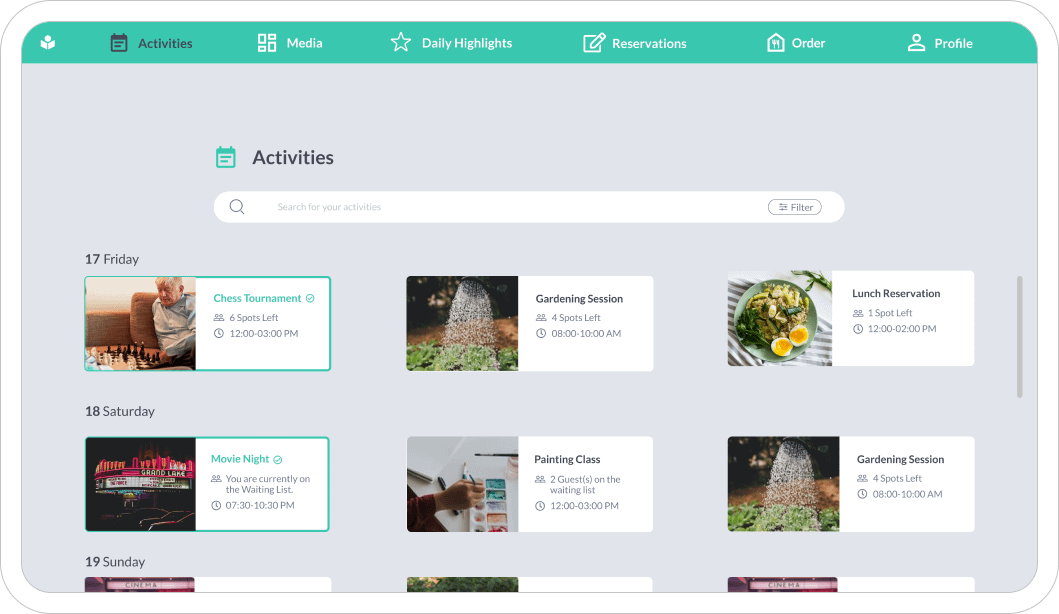Click the Reservations pencil icon

[594, 43]
